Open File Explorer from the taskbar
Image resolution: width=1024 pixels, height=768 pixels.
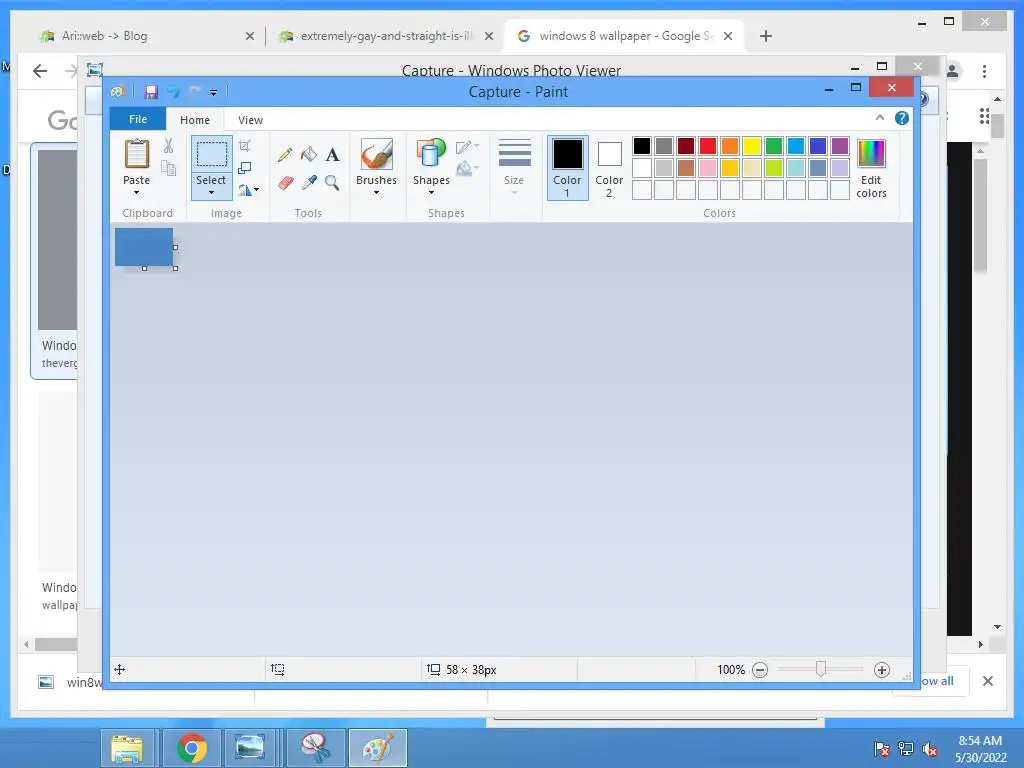pyautogui.click(x=127, y=748)
